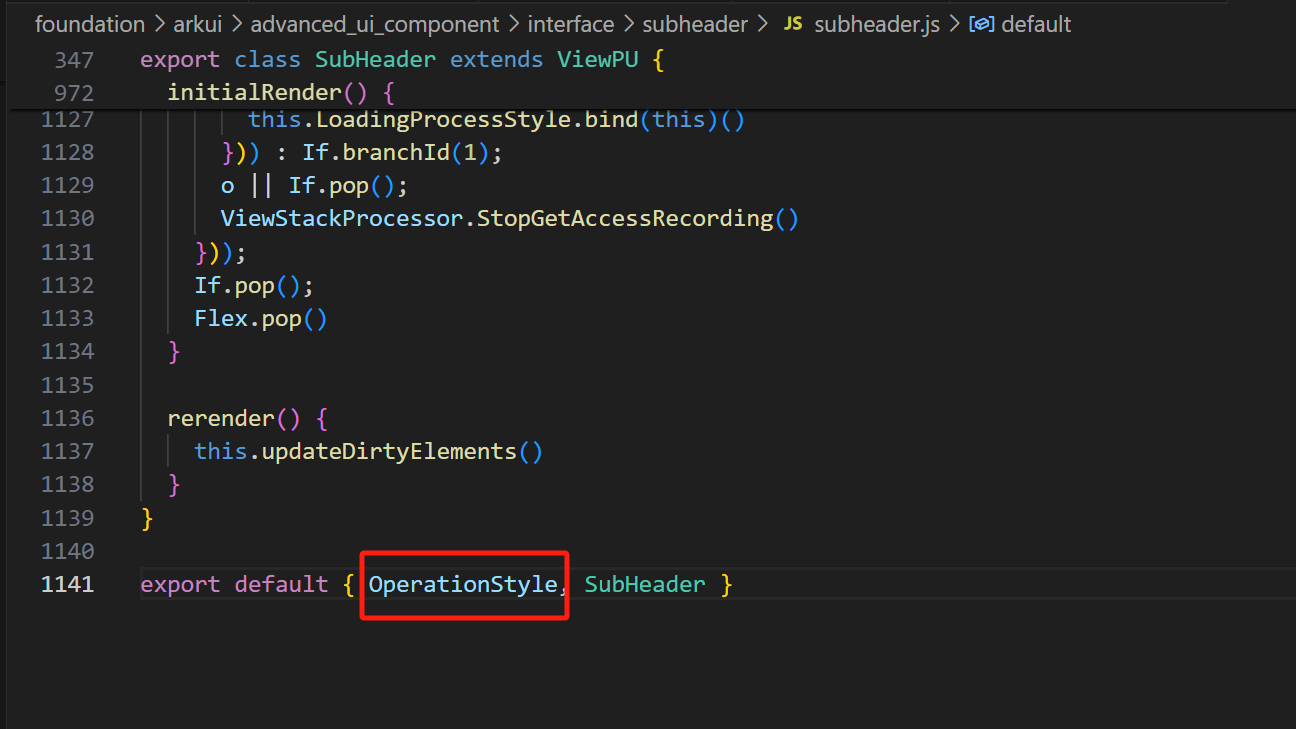Viewport: 1296px width, 729px height.
Task: Click the default keyword on line 1141
Action: pos(281,584)
